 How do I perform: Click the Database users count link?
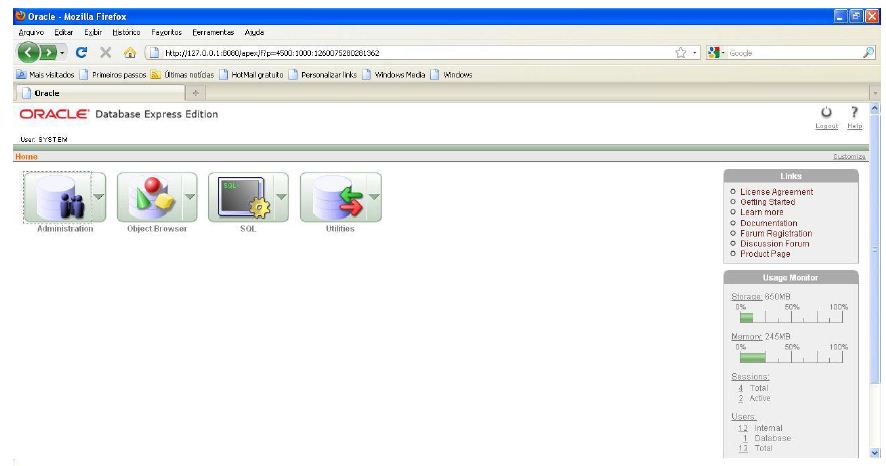[745, 438]
